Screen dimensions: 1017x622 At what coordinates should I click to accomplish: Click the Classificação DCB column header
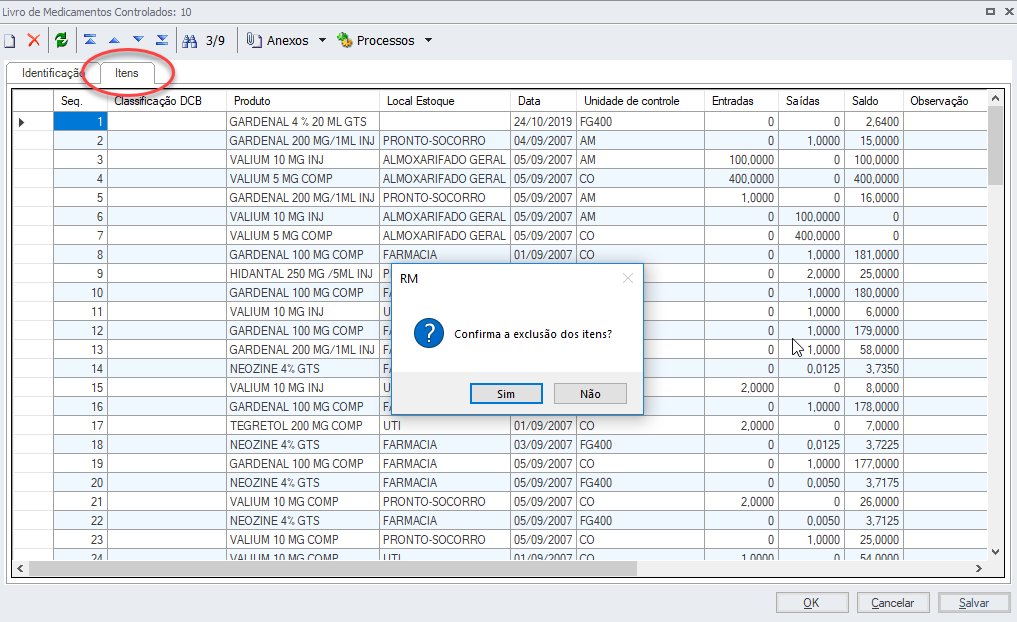pyautogui.click(x=166, y=101)
